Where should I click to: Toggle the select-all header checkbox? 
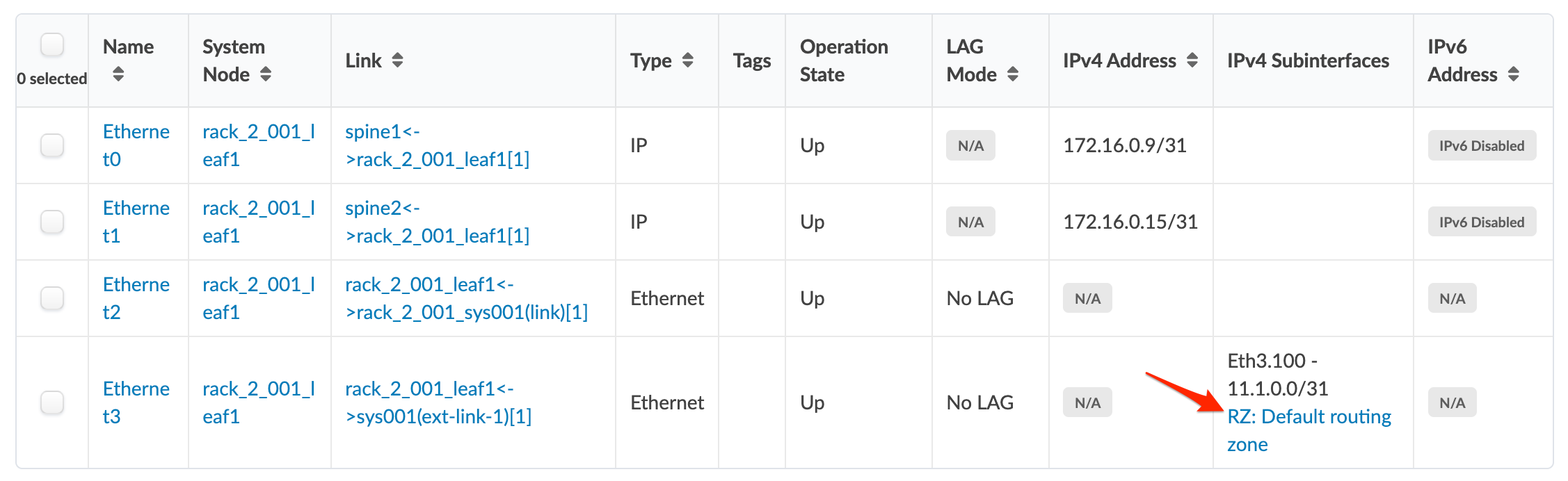click(52, 45)
